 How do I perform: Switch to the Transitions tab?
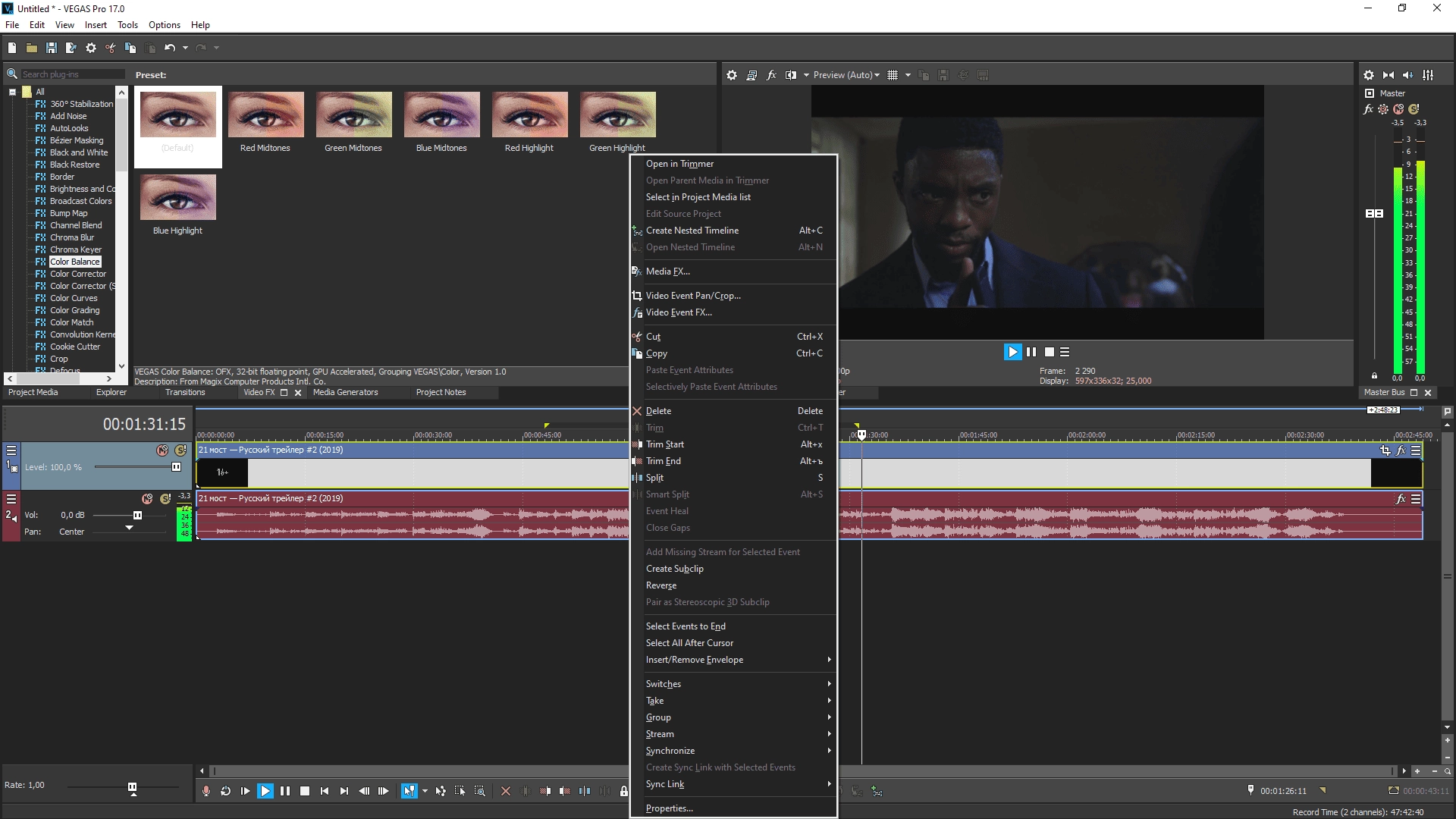point(185,392)
